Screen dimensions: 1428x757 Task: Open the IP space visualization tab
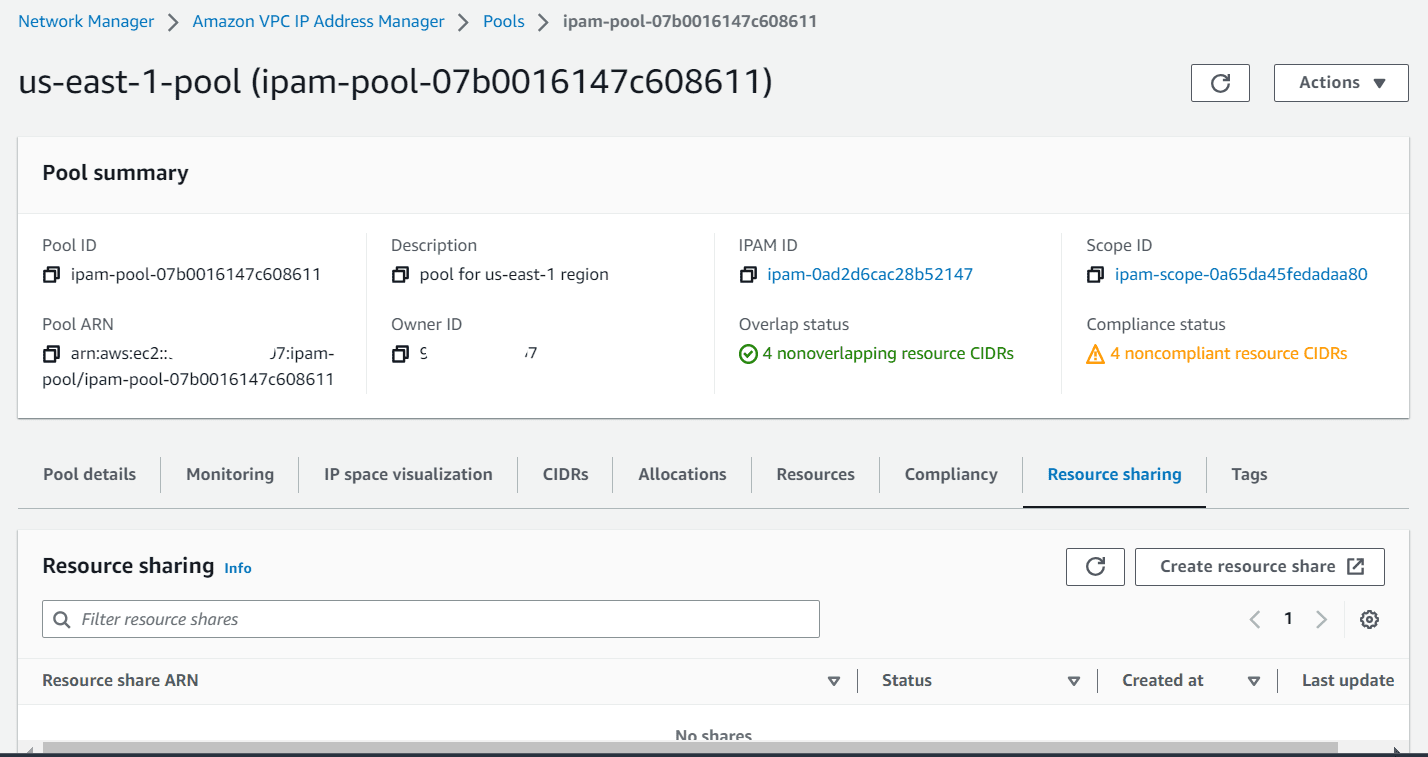tap(408, 475)
